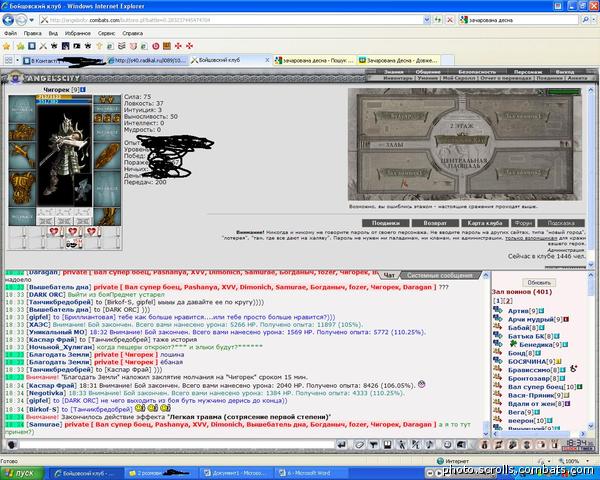600x480 pixels.
Task: Open search provider dropdown arrow
Action: (x=593, y=20)
